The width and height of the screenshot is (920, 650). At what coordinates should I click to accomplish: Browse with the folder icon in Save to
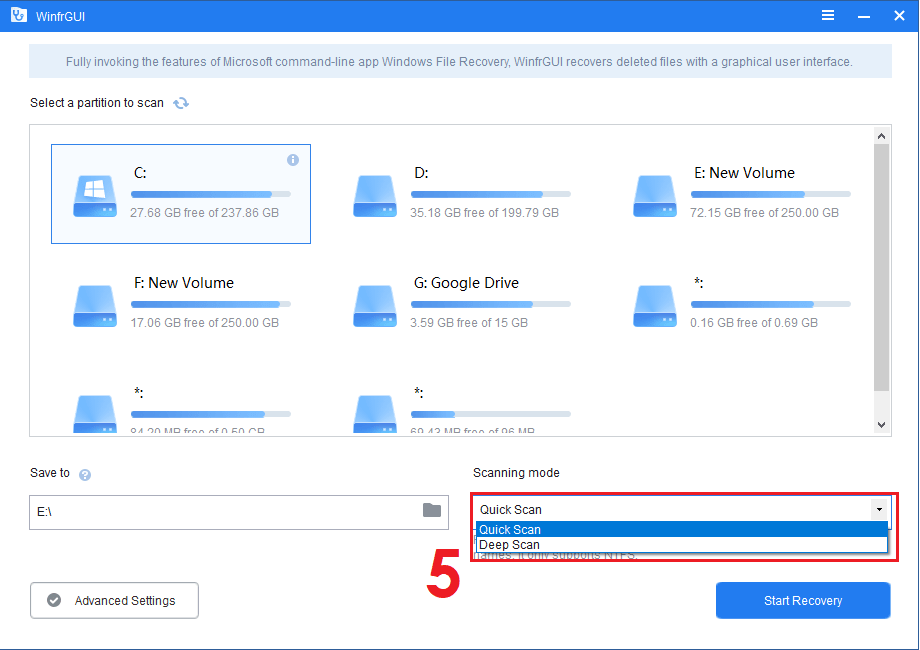click(x=432, y=510)
